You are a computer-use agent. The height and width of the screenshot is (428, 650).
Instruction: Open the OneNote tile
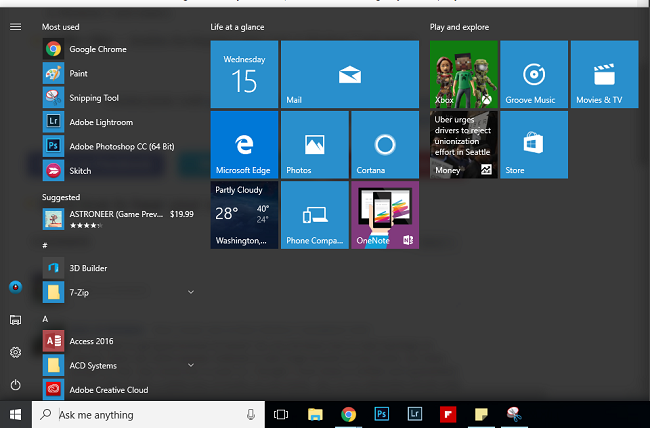[385, 215]
